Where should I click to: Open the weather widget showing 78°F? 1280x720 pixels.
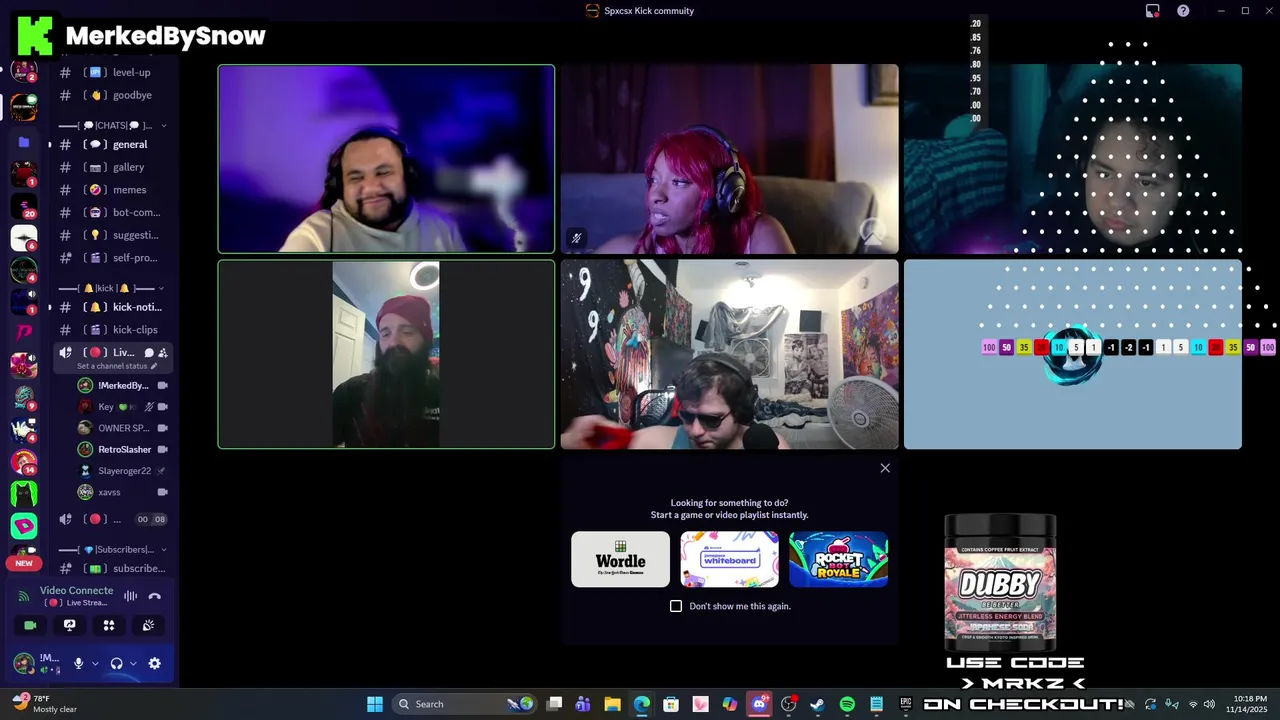[x=42, y=704]
